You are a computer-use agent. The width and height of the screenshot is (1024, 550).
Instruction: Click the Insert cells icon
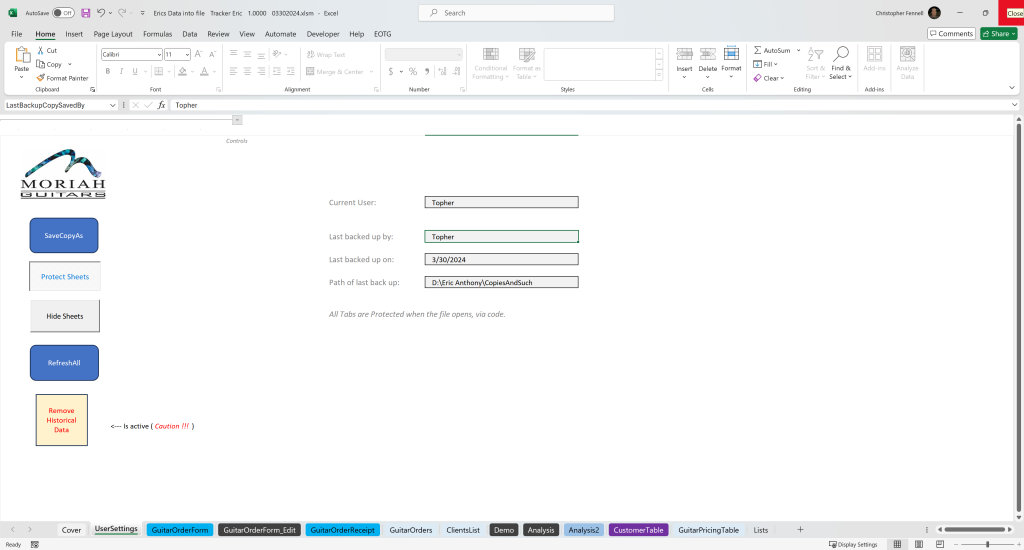684,55
